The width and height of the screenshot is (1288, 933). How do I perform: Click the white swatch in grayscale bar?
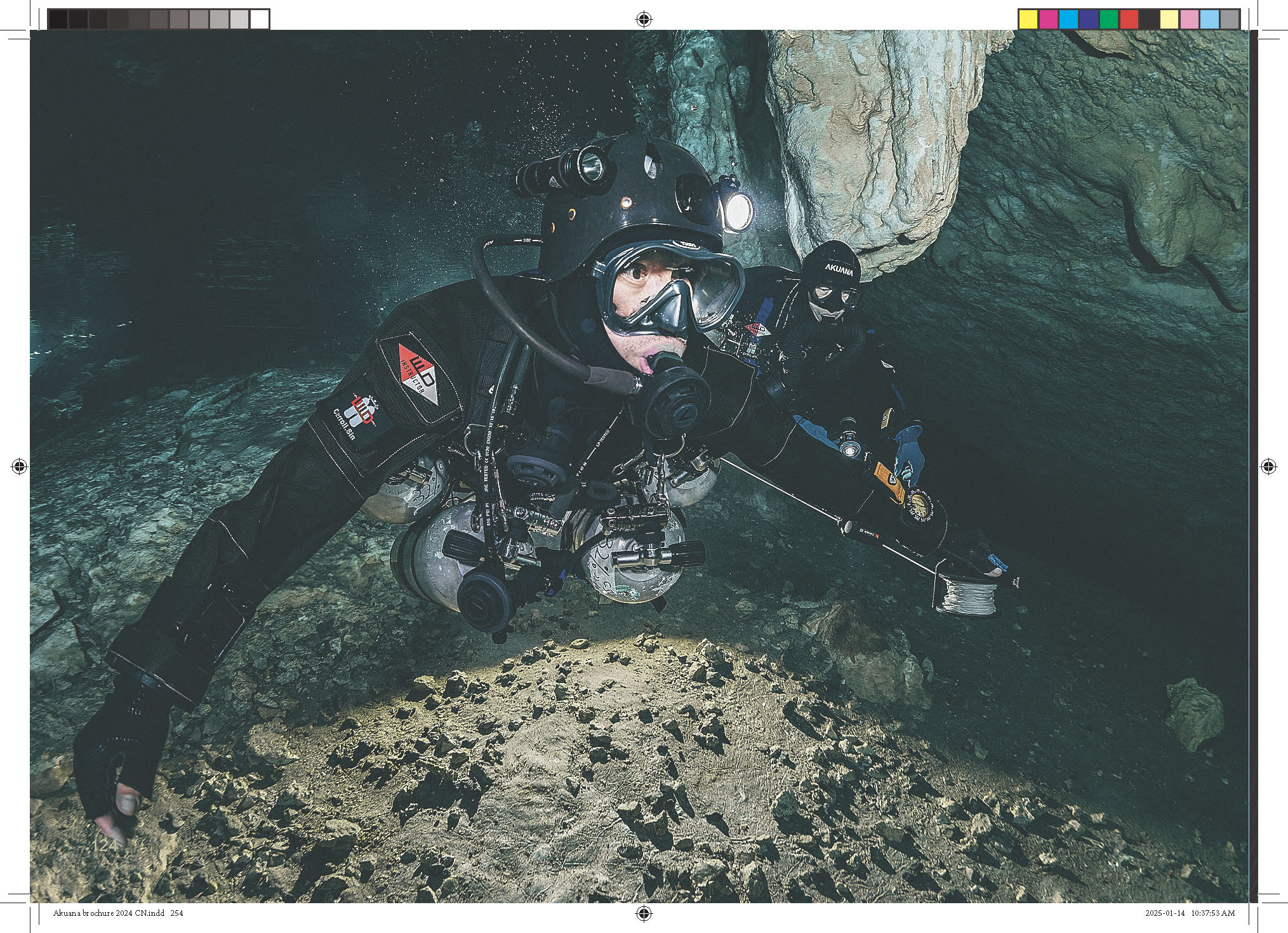259,20
